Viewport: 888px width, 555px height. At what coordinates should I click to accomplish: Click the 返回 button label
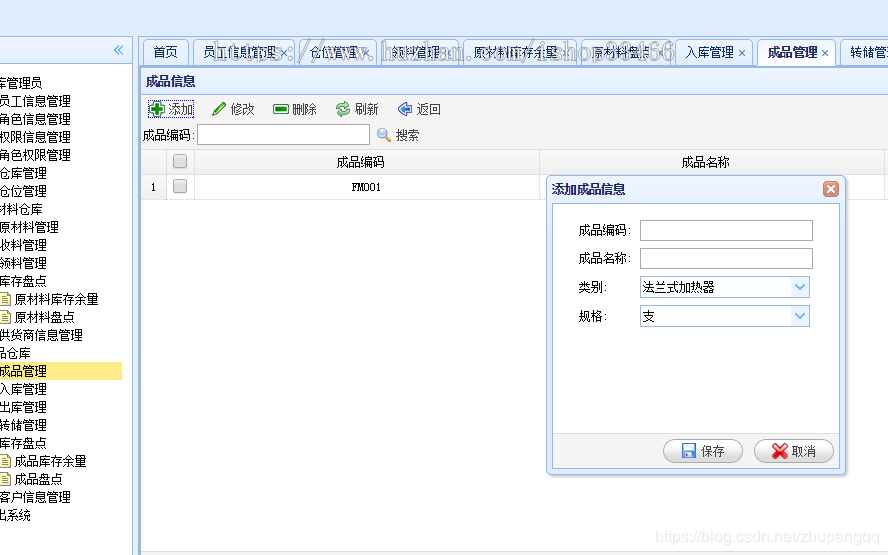[428, 109]
